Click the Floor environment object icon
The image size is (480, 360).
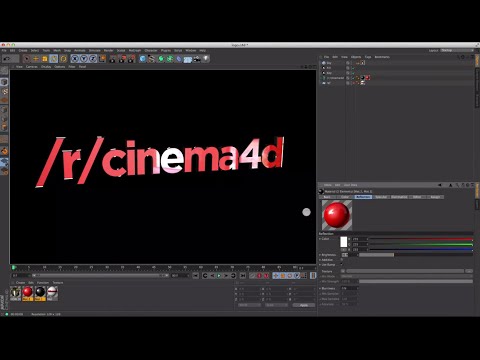click(x=188, y=59)
